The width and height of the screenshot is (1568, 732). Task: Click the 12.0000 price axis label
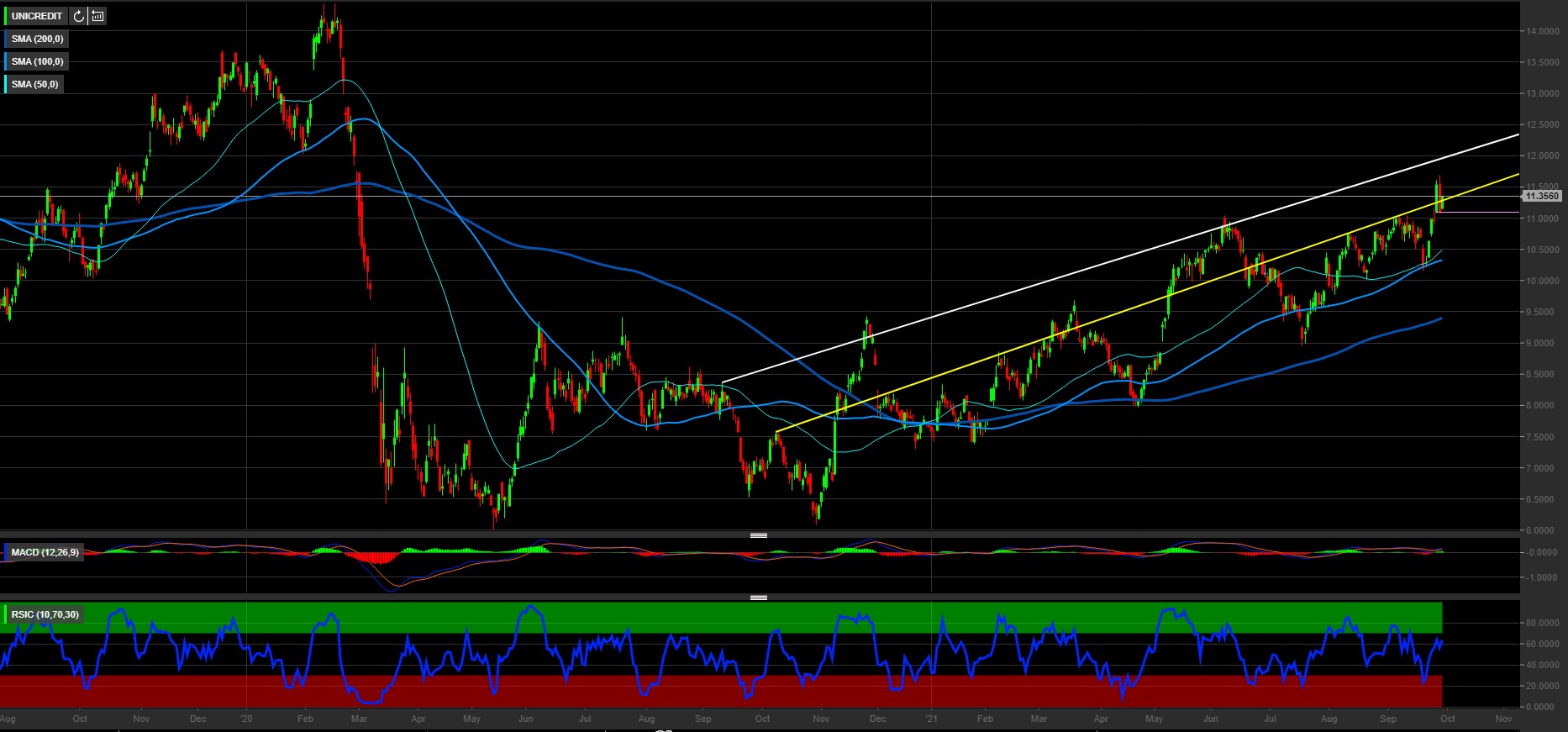point(1543,155)
